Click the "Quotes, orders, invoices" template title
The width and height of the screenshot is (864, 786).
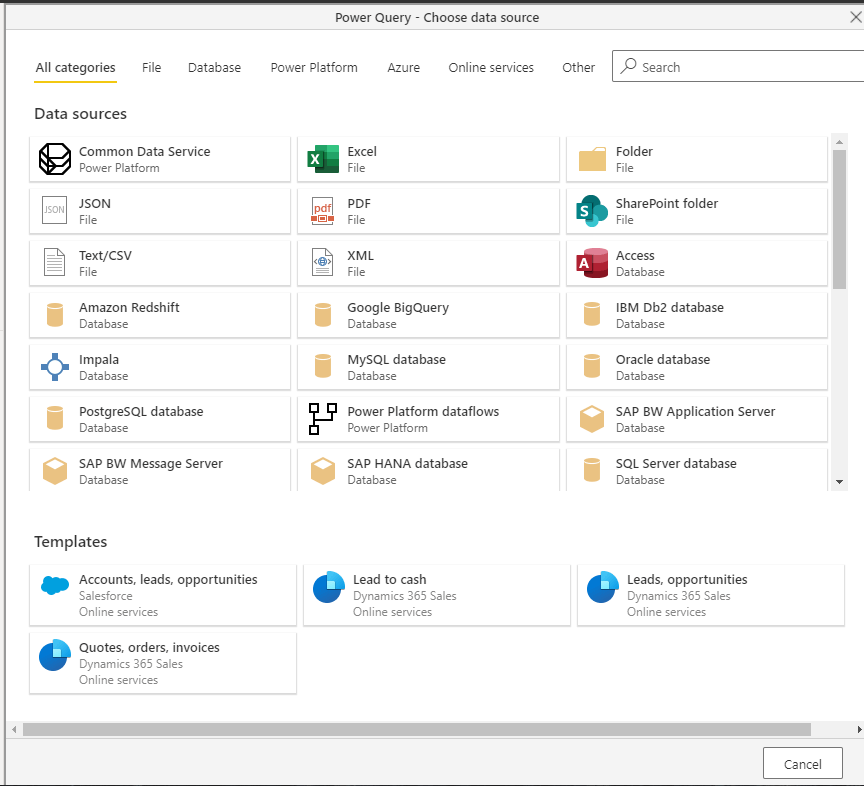pos(149,647)
